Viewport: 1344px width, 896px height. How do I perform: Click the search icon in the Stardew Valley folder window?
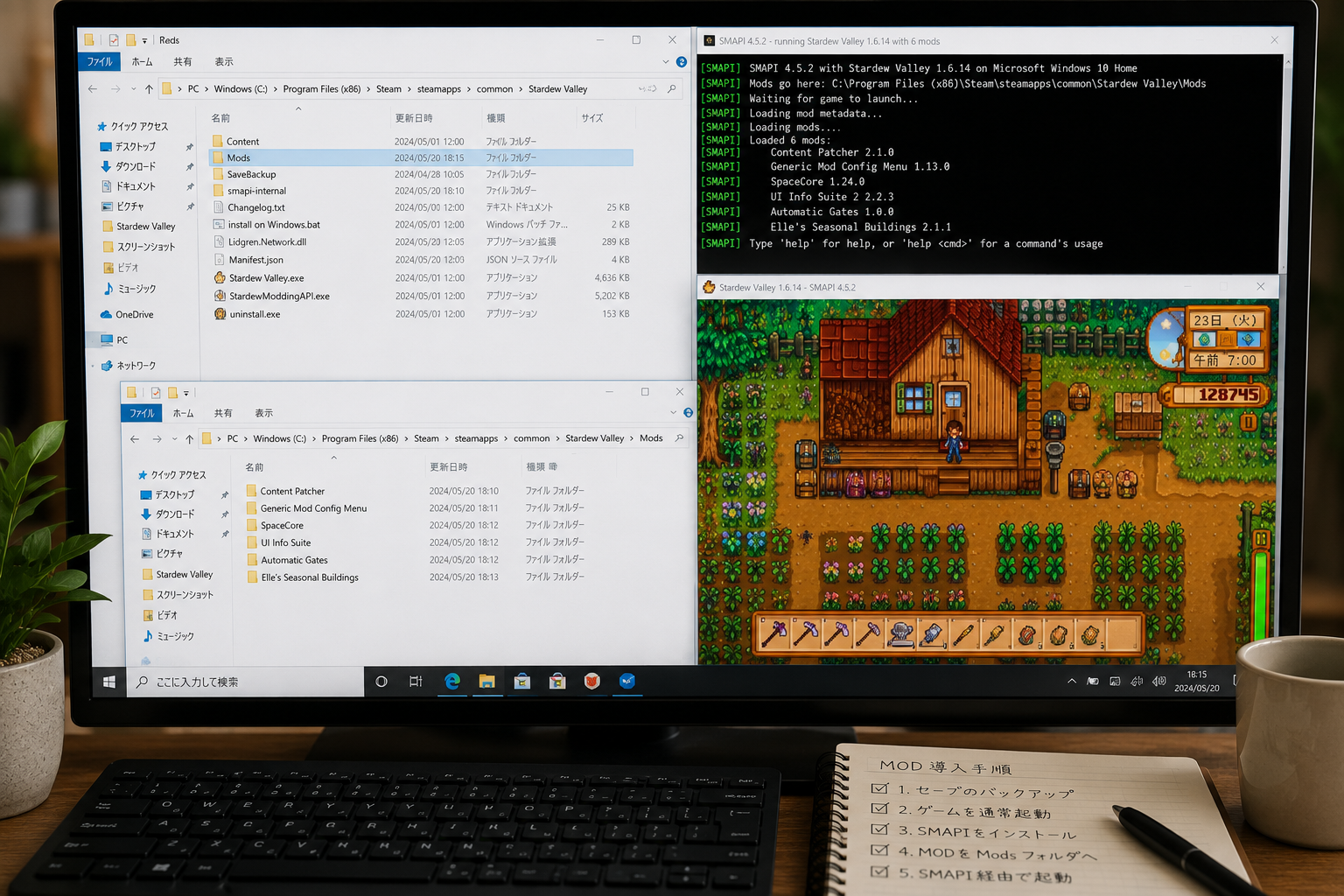pos(672,89)
